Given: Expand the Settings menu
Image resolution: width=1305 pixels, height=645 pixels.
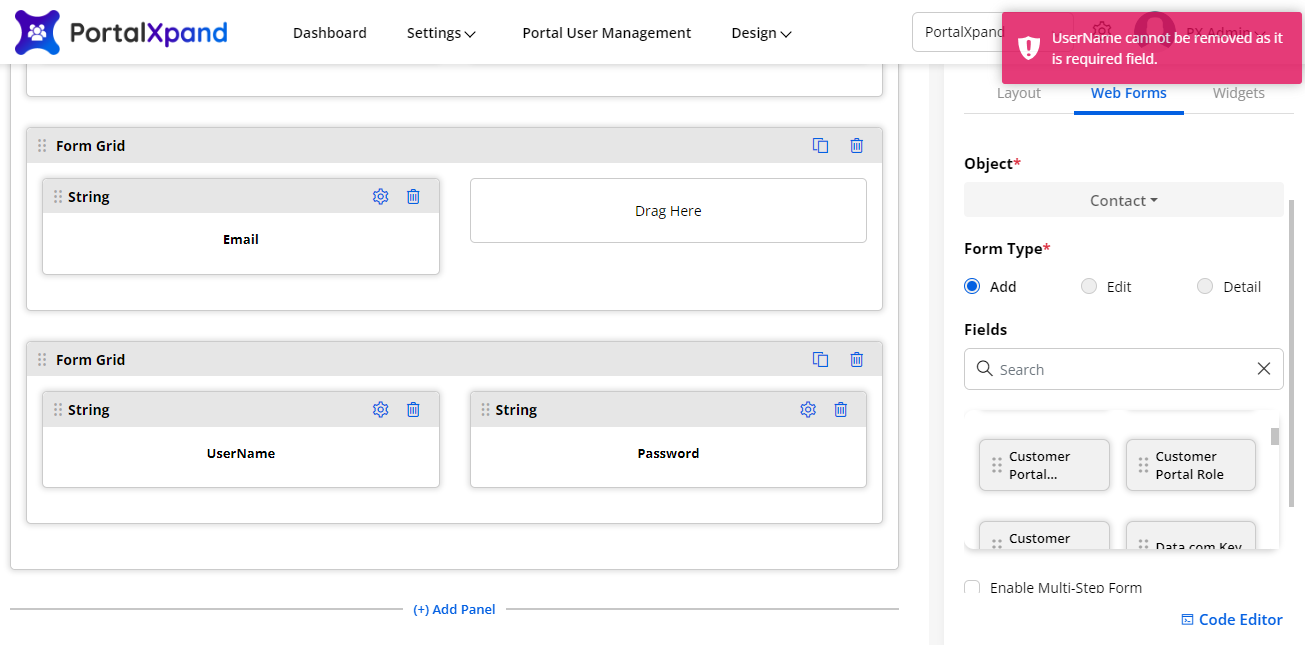Looking at the screenshot, I should point(441,33).
